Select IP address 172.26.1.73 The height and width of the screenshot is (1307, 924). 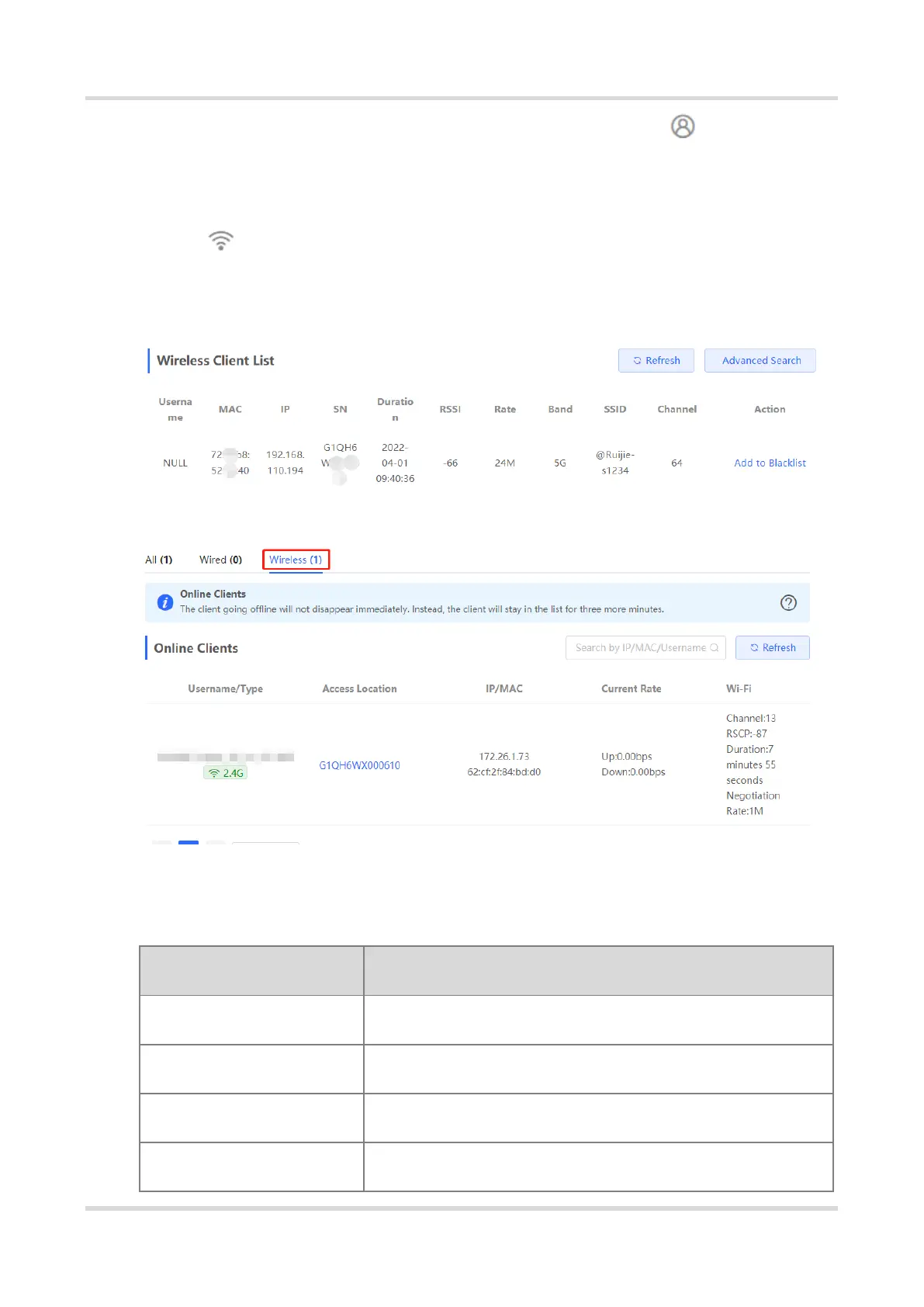pyautogui.click(x=504, y=756)
